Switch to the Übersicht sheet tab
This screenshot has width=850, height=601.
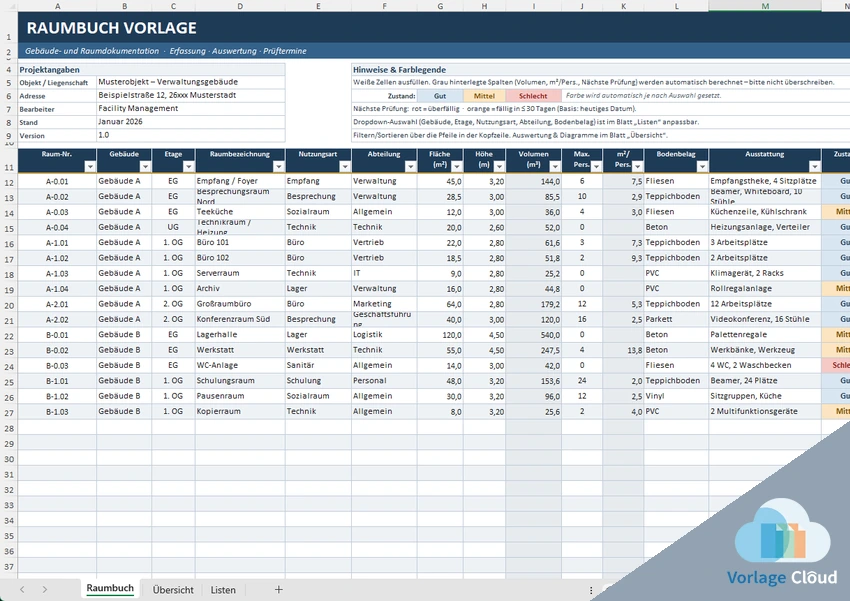coord(173,590)
